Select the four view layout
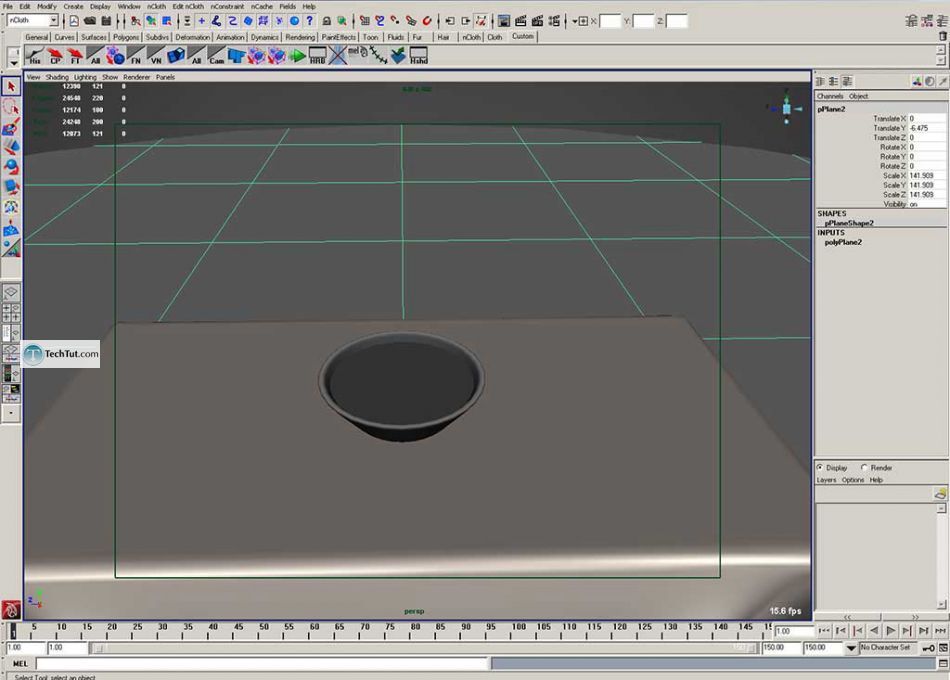Image resolution: width=950 pixels, height=680 pixels. click(x=11, y=313)
